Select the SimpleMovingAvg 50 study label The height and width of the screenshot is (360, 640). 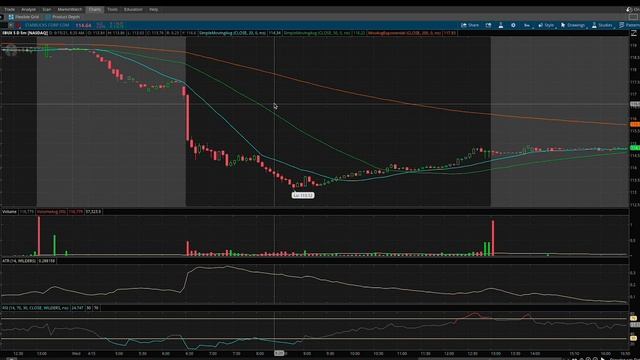point(317,33)
